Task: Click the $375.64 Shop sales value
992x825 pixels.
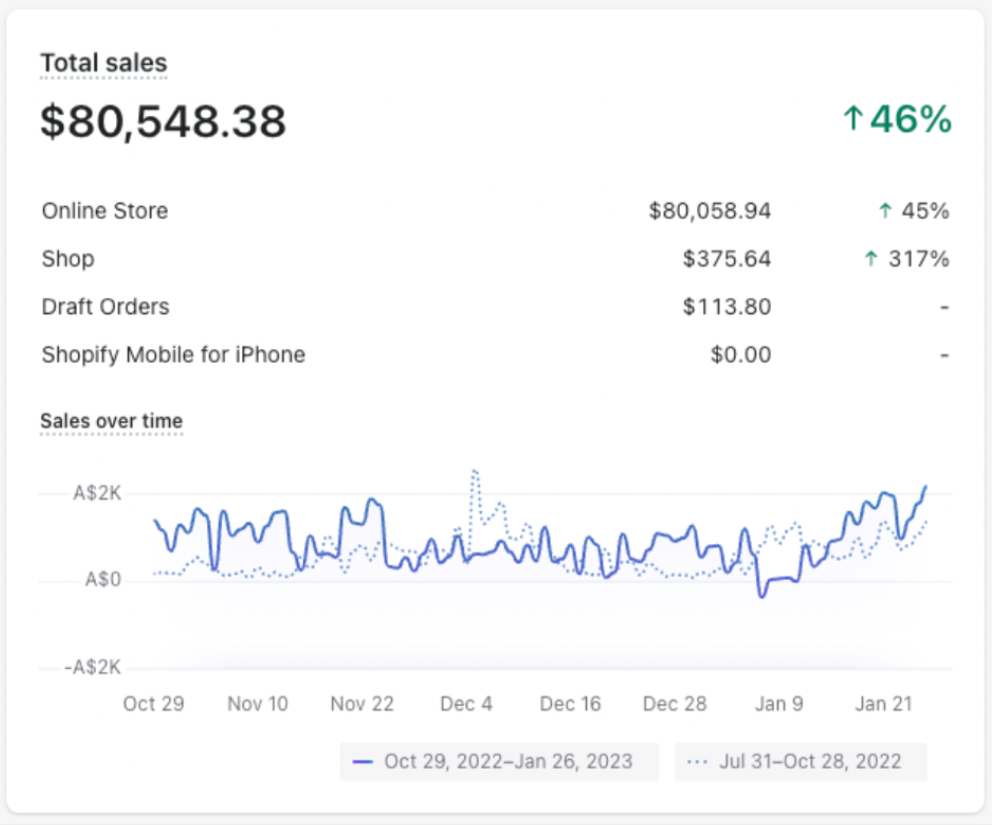Action: click(727, 259)
